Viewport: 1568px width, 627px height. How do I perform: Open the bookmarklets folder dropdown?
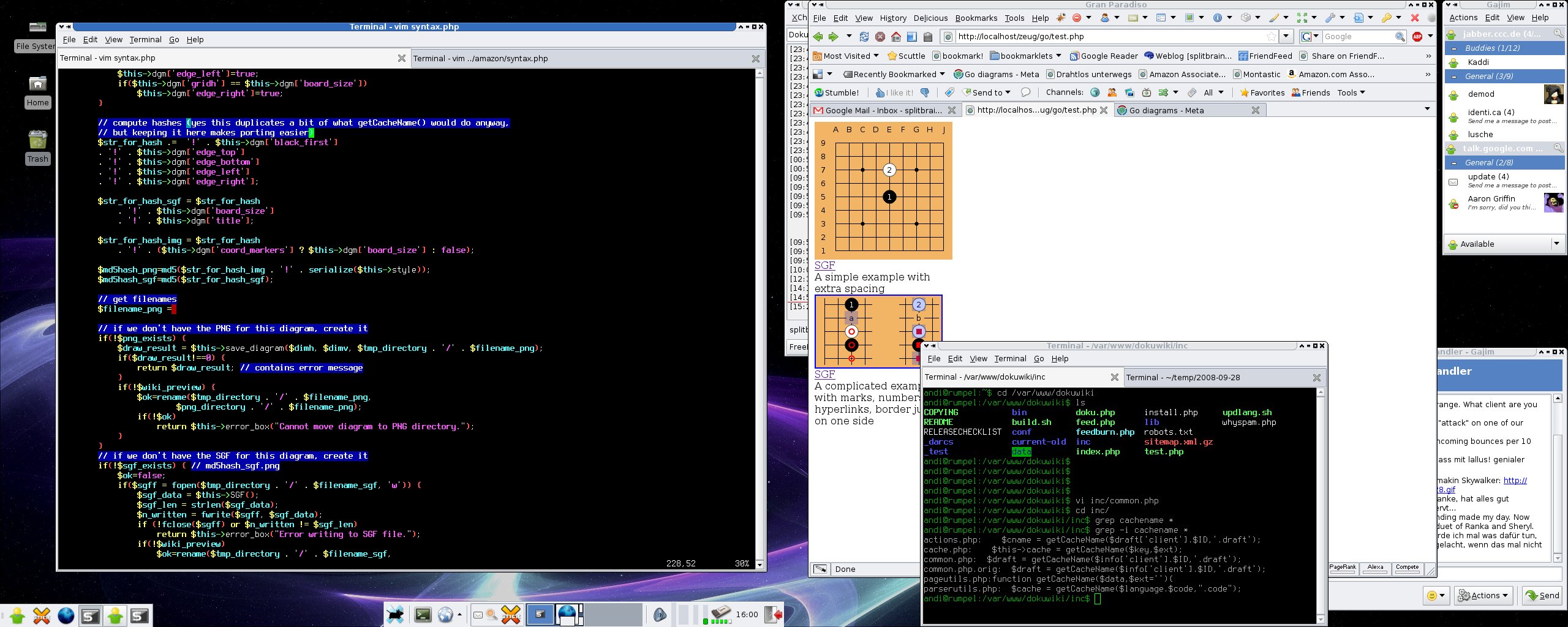pos(1026,56)
